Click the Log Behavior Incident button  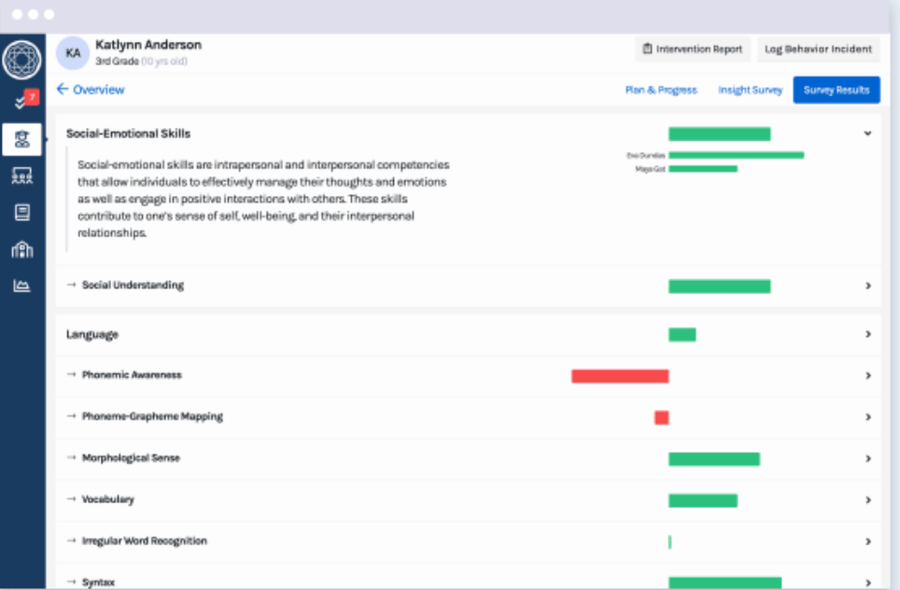[x=818, y=49]
